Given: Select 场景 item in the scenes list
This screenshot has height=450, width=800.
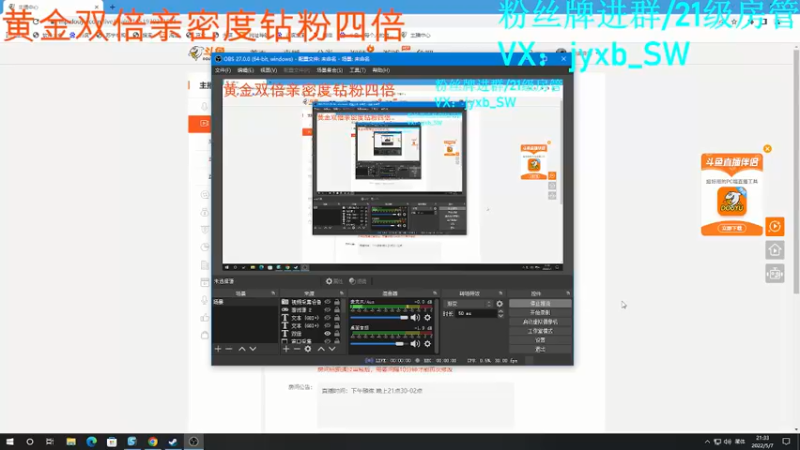Looking at the screenshot, I should (x=245, y=302).
